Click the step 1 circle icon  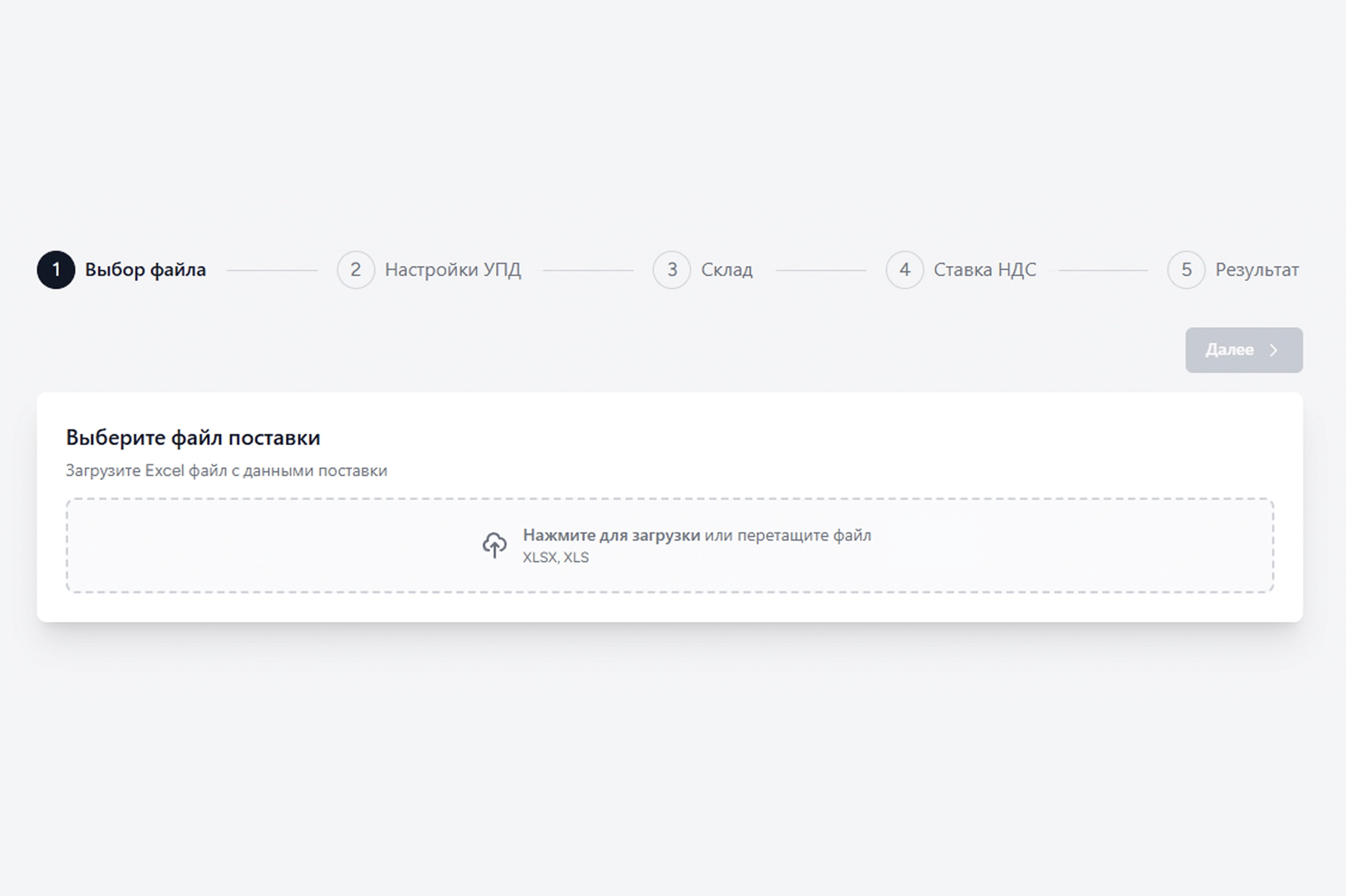56,270
